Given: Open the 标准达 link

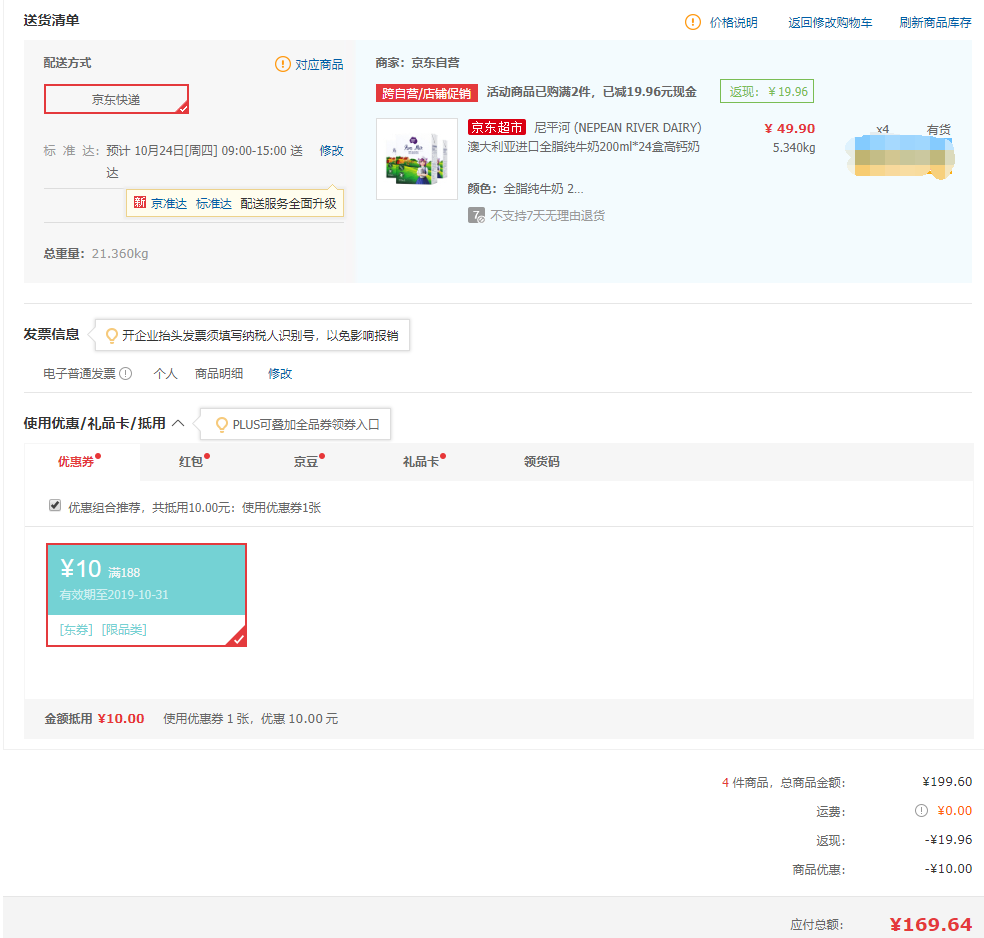Looking at the screenshot, I should 213,204.
